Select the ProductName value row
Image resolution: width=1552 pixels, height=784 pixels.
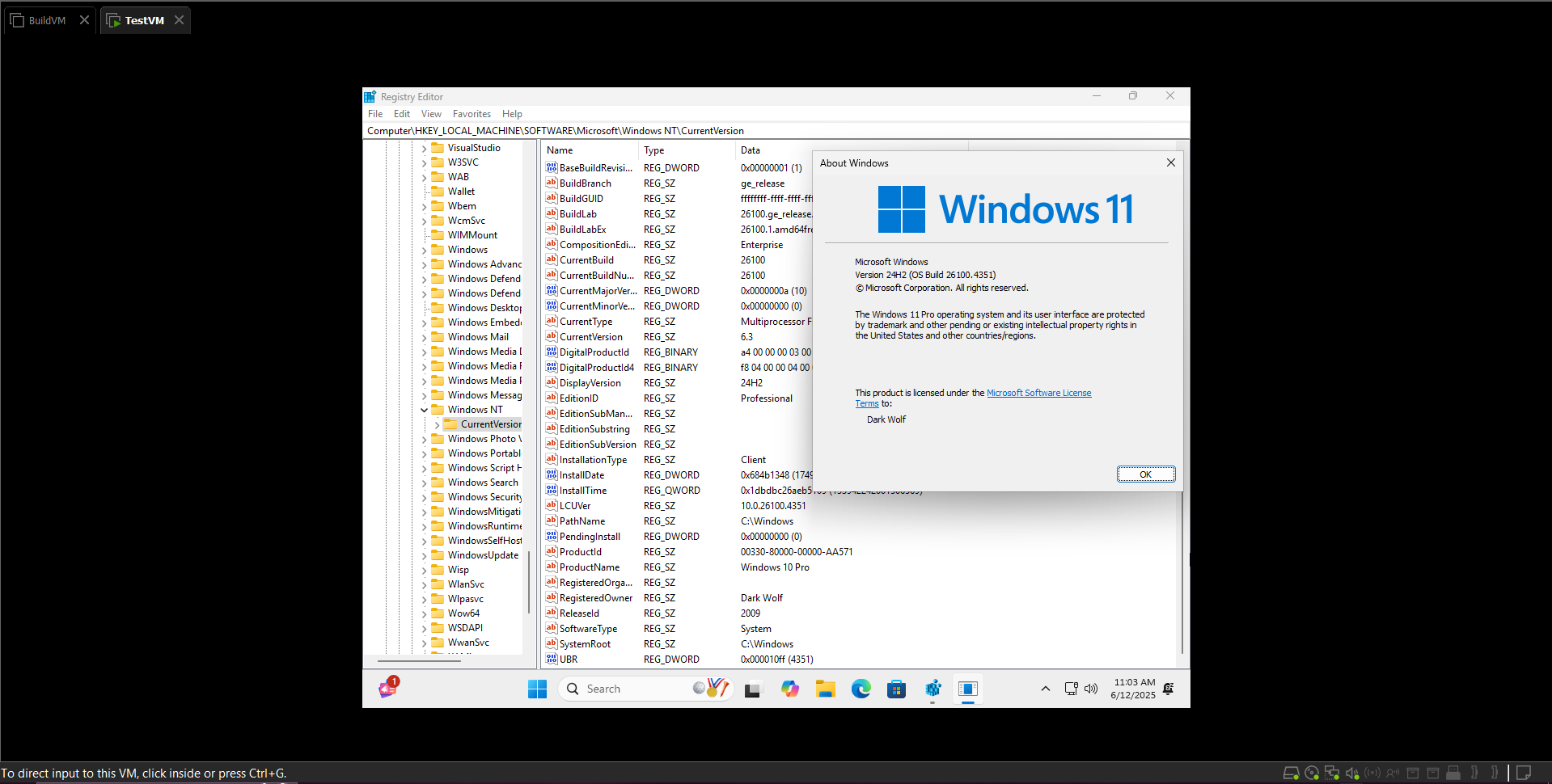(x=678, y=567)
